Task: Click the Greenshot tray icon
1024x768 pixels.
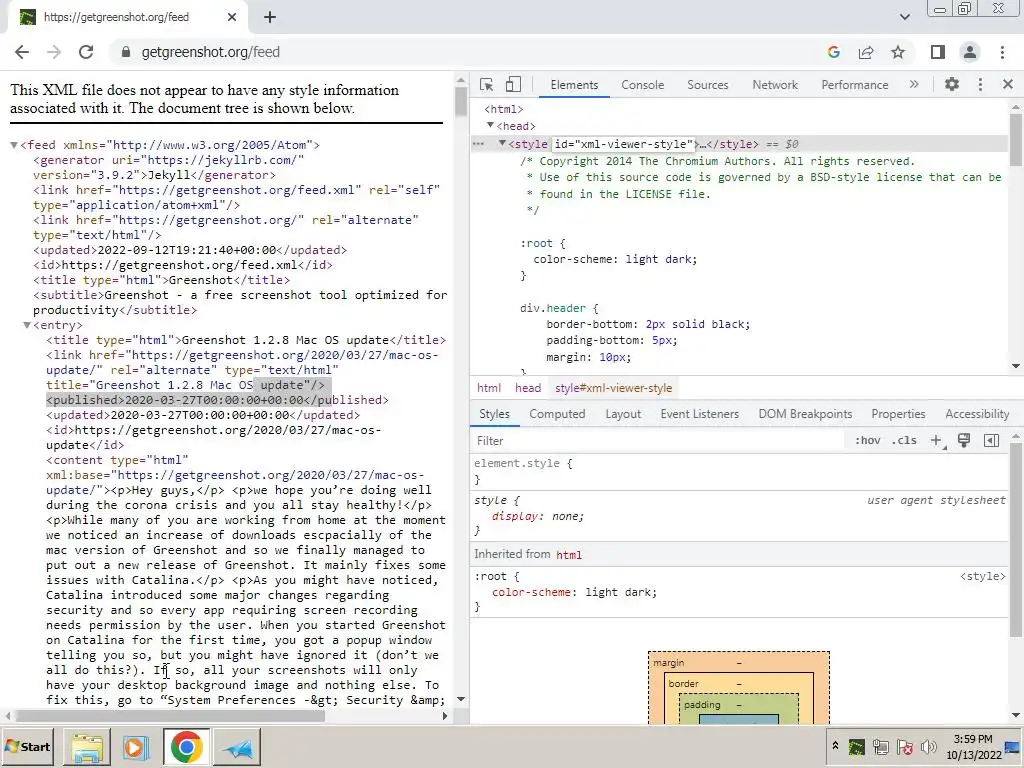Action: (856, 746)
